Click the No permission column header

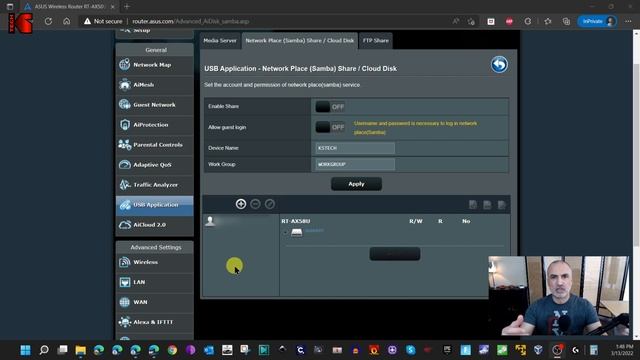click(x=466, y=221)
